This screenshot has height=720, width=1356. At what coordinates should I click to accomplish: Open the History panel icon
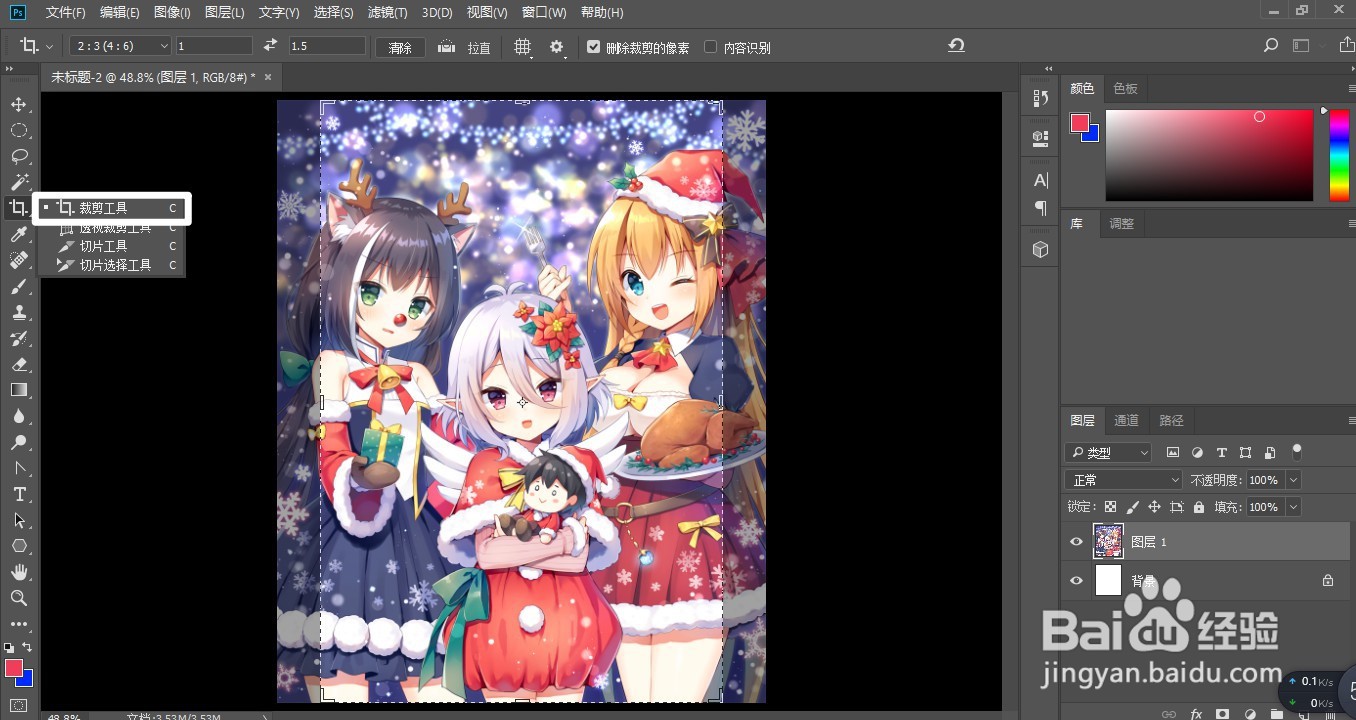click(x=1041, y=99)
